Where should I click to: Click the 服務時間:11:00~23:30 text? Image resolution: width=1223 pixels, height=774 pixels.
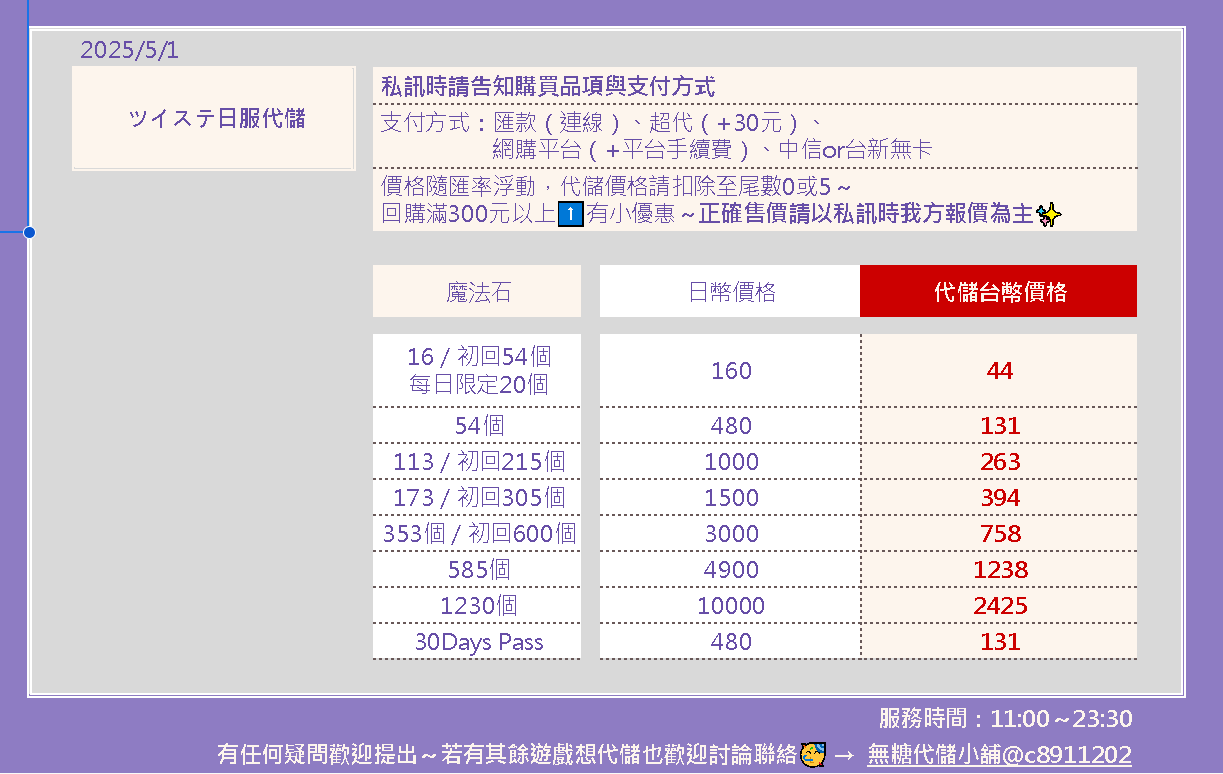point(1005,718)
